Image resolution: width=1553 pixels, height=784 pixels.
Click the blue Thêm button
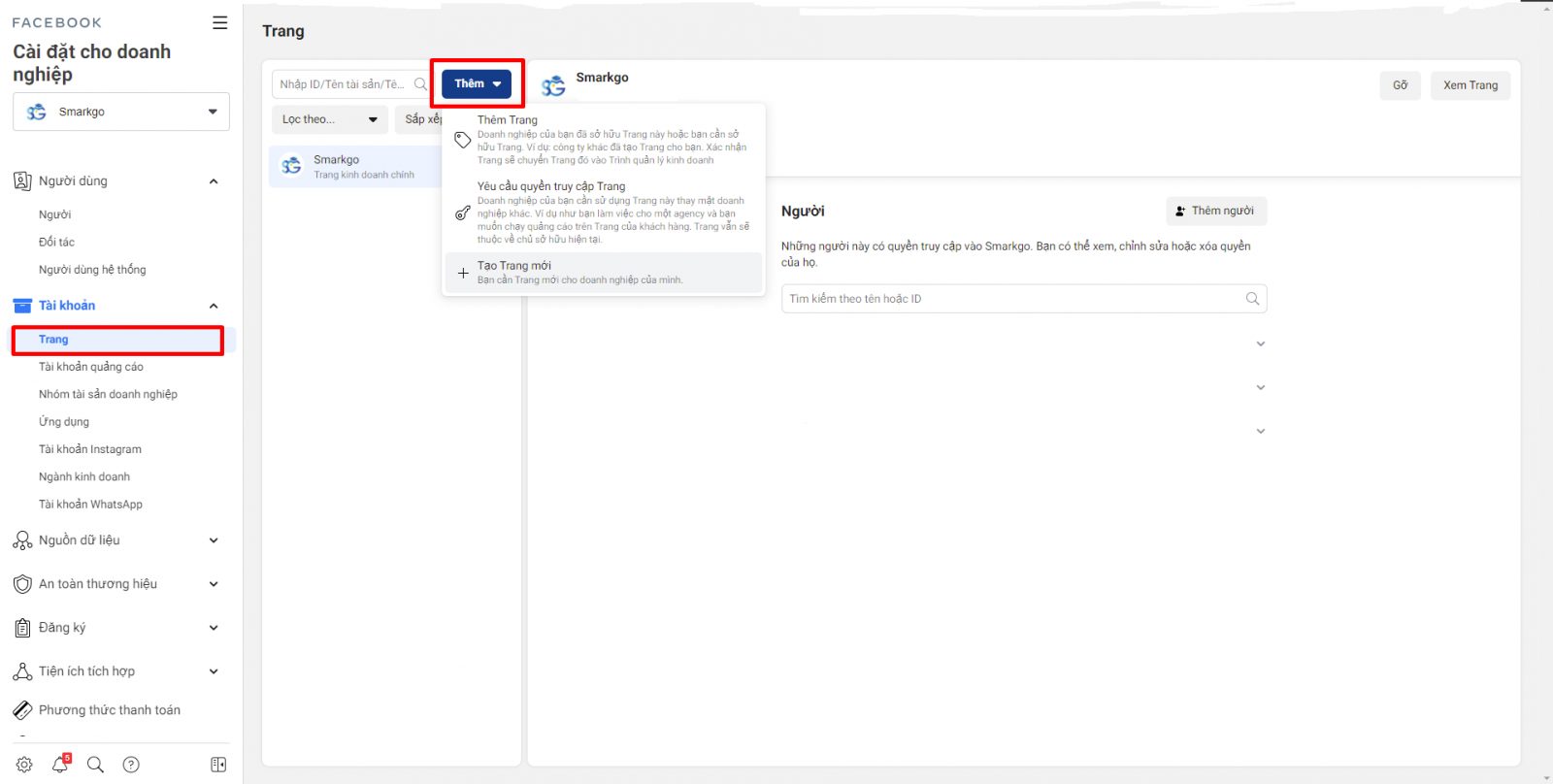click(x=477, y=83)
